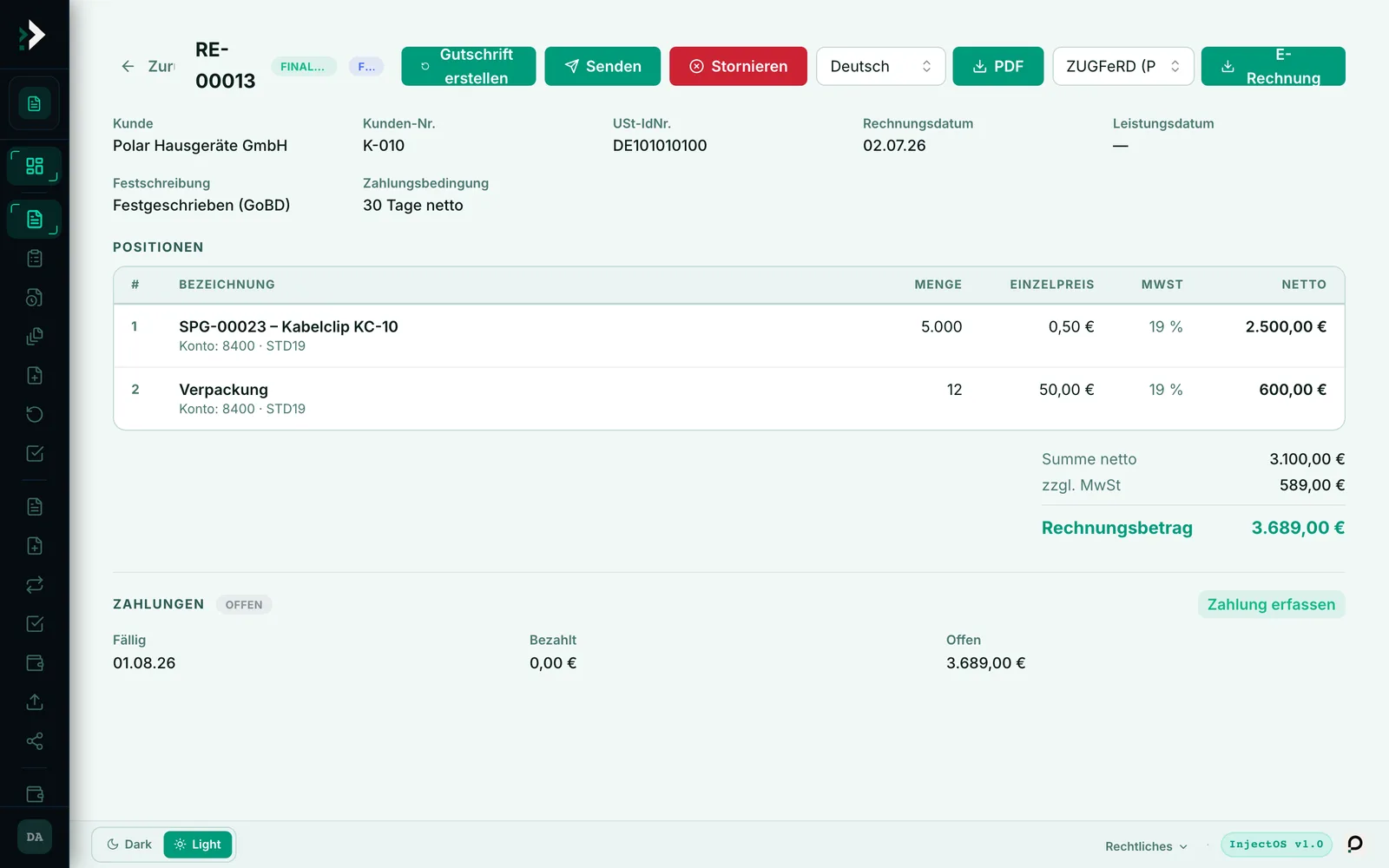
Task: Click the E-Rechnung button
Action: 1273,67
